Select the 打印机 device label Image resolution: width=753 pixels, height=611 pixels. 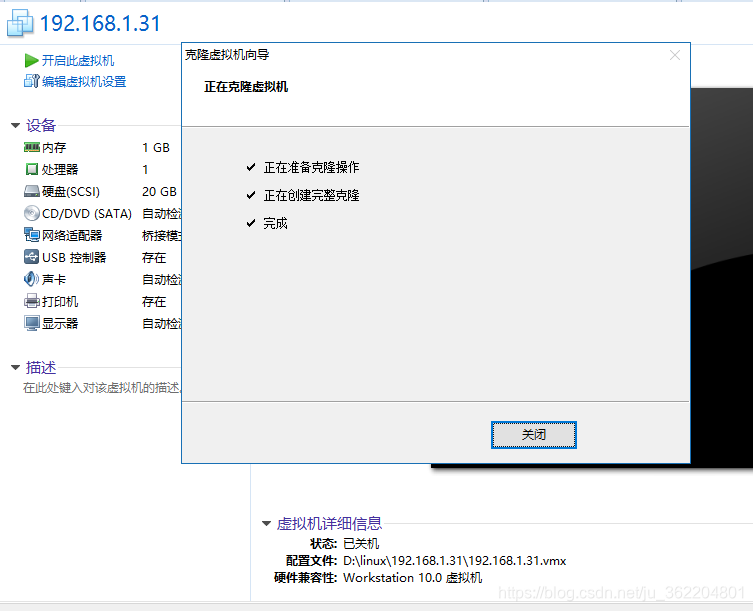(x=60, y=302)
